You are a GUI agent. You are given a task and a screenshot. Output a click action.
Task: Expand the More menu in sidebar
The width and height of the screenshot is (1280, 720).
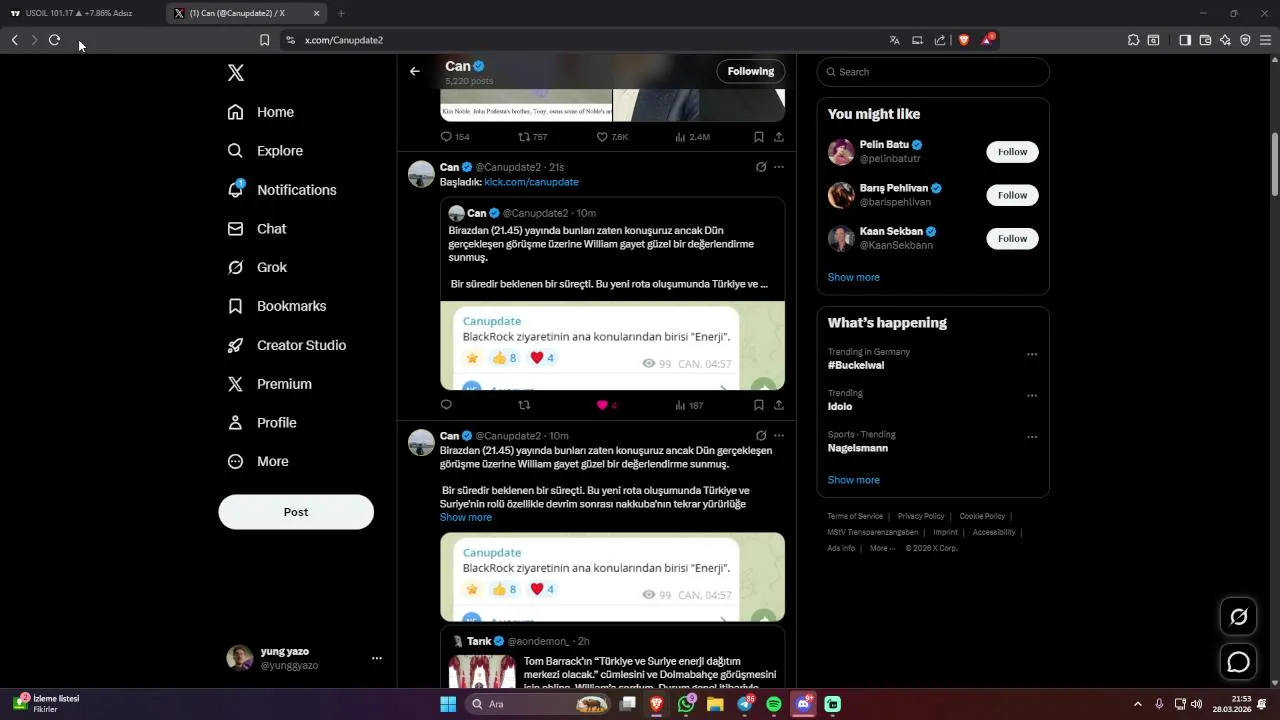tap(258, 462)
